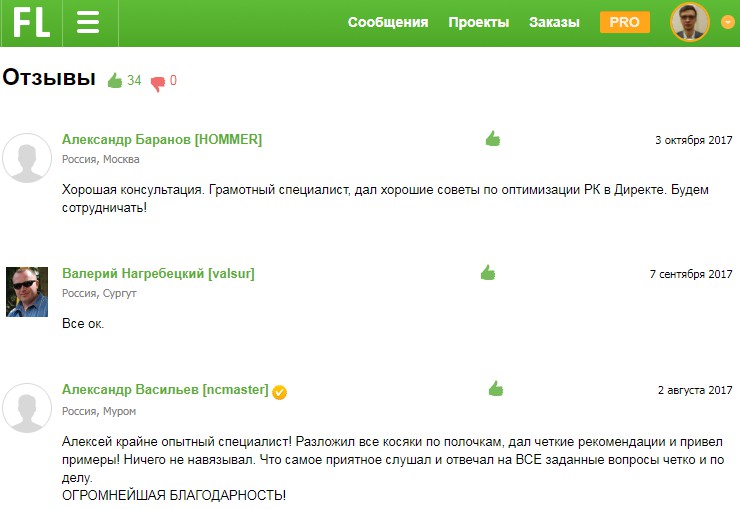Open Сообщения in the top navigation
Screen dimensions: 740x509
pos(388,22)
